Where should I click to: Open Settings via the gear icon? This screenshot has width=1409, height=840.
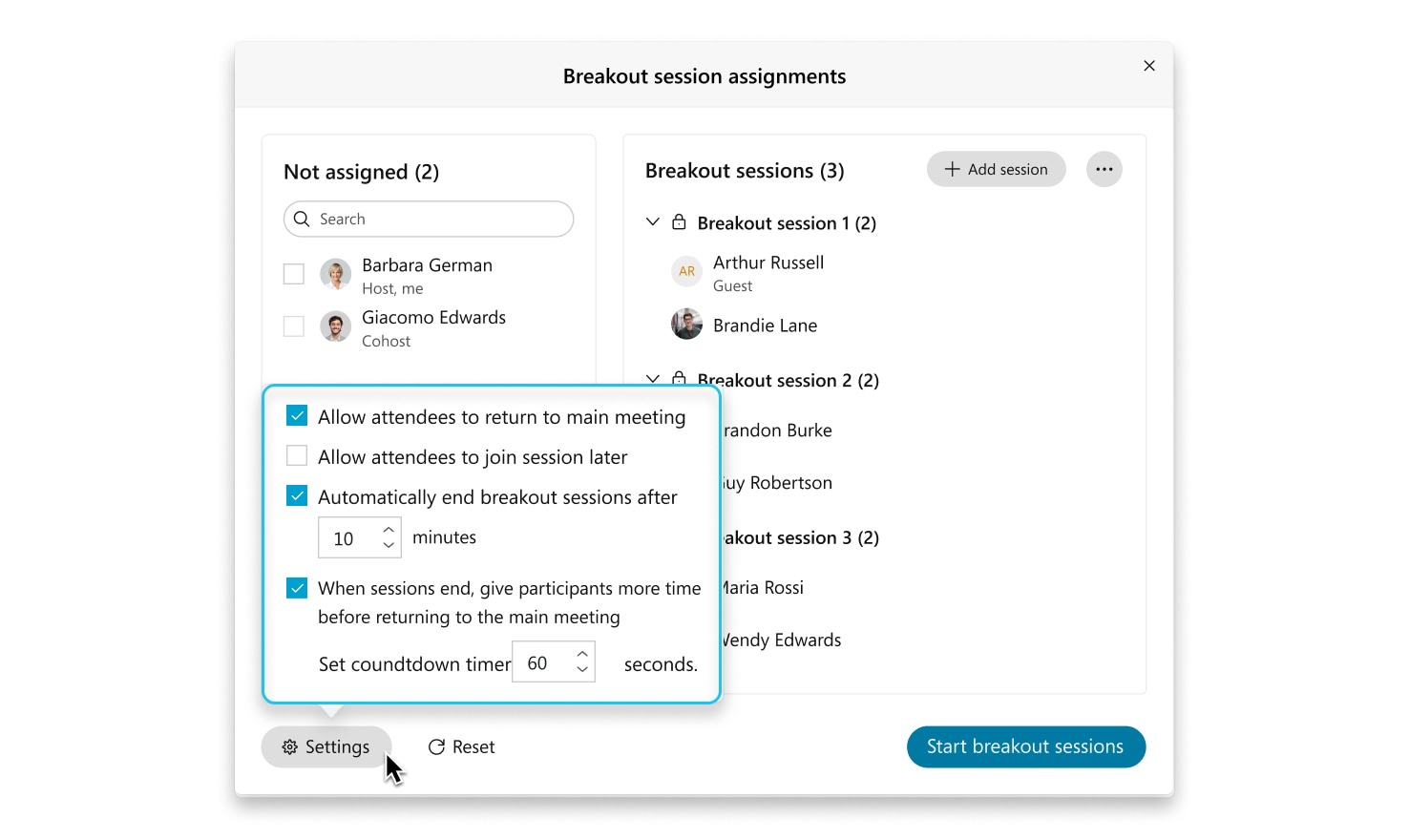[x=290, y=746]
